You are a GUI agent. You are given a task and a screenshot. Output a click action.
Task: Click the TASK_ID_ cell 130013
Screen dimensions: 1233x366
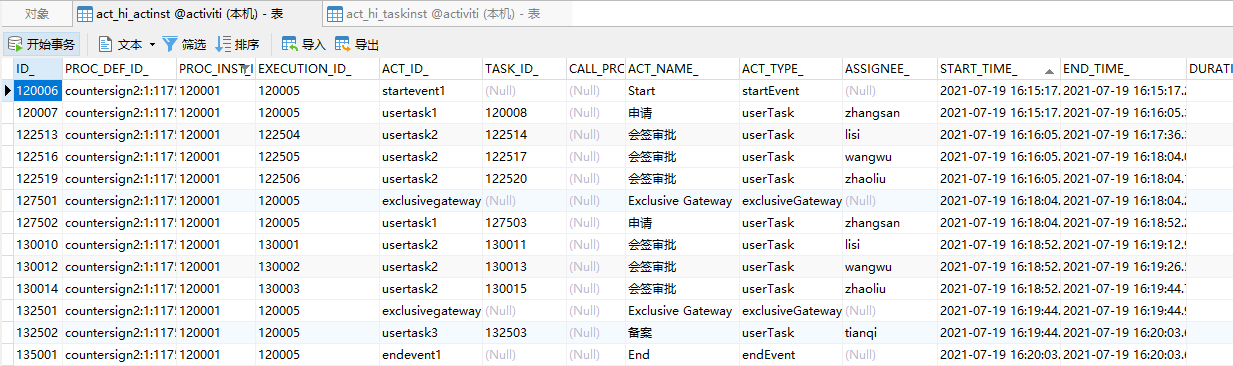523,266
